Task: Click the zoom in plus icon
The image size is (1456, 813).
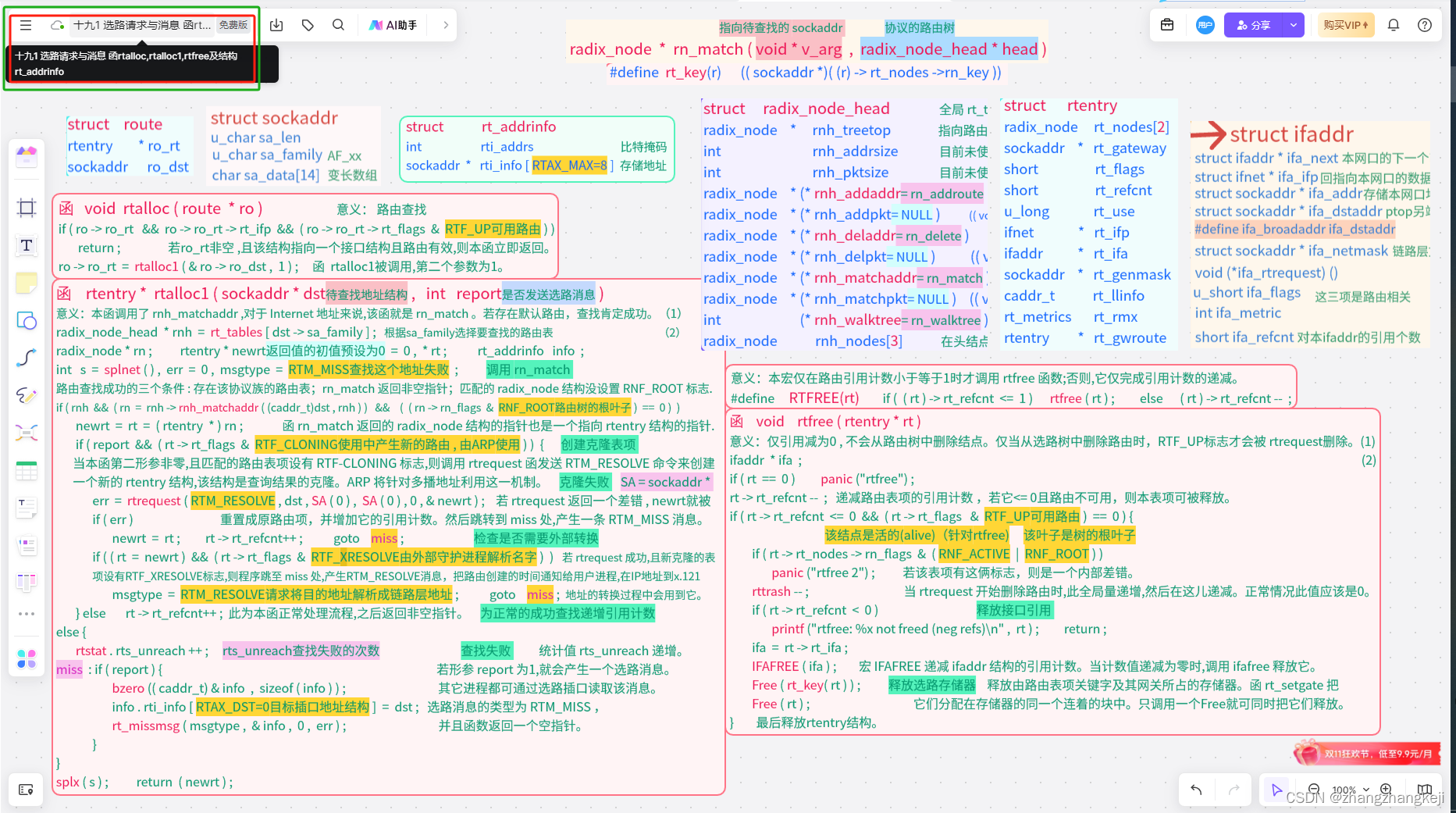Action: coord(1386,790)
